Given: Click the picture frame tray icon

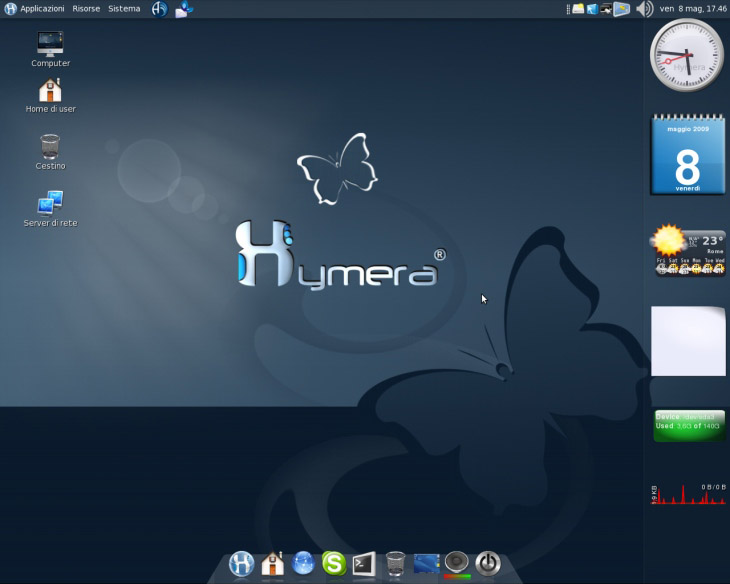Looking at the screenshot, I should click(622, 9).
